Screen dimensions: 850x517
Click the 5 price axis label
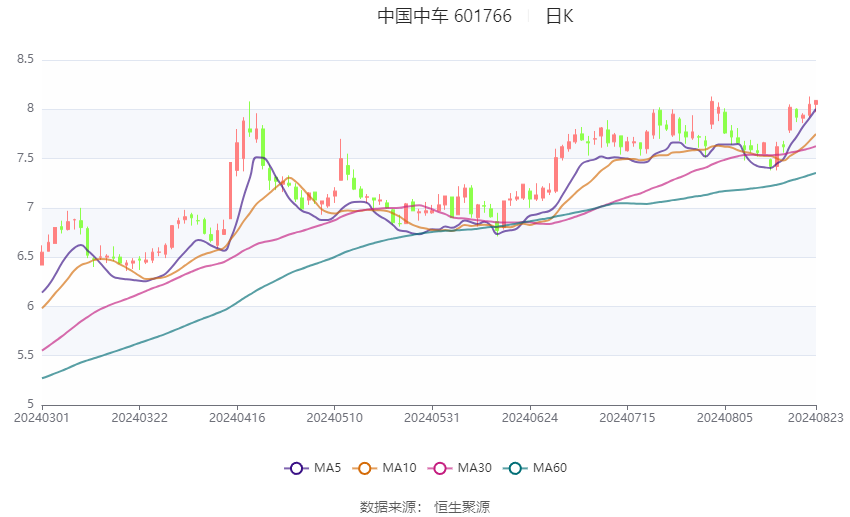click(30, 404)
